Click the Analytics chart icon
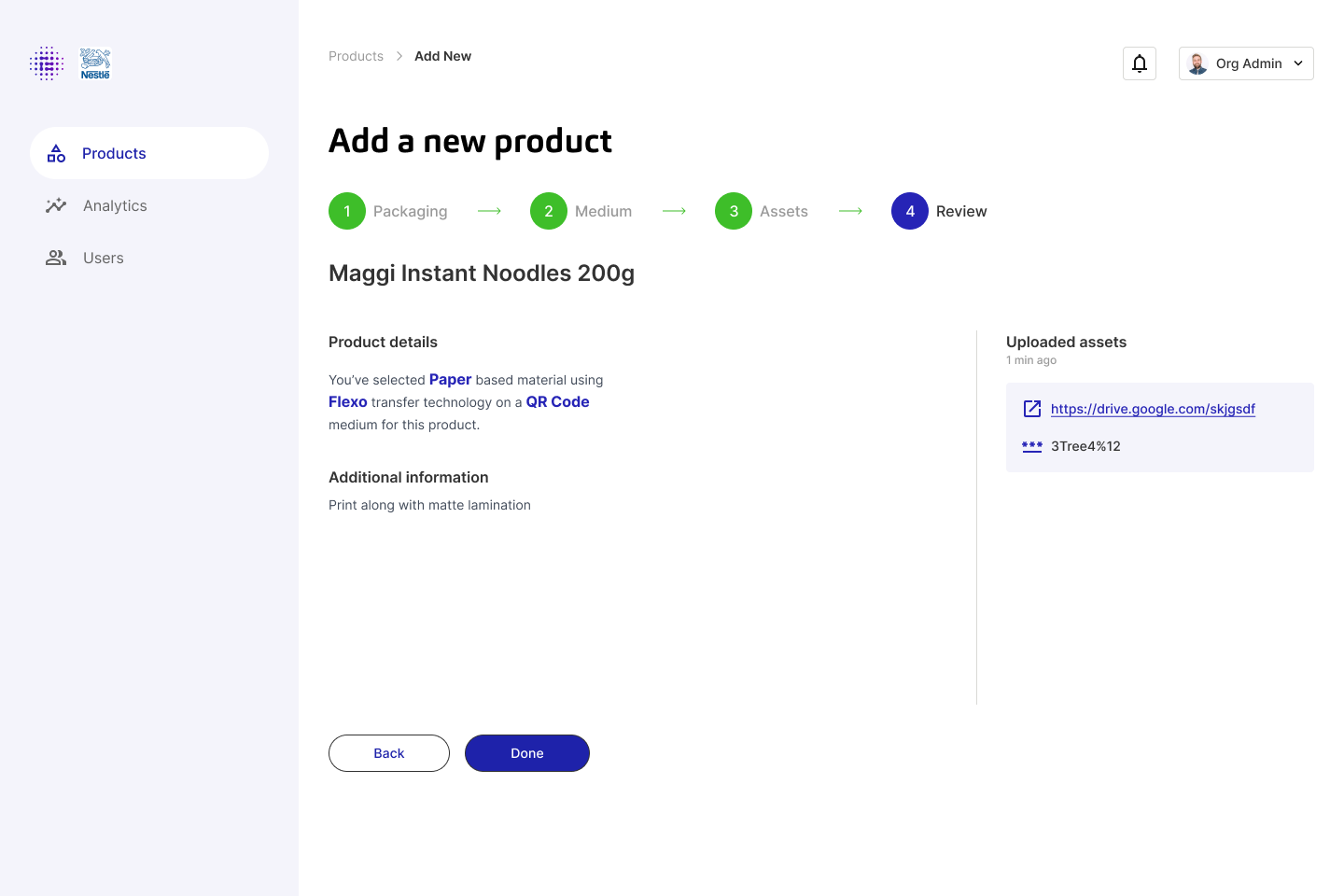This screenshot has width=1344, height=896. coord(56,205)
